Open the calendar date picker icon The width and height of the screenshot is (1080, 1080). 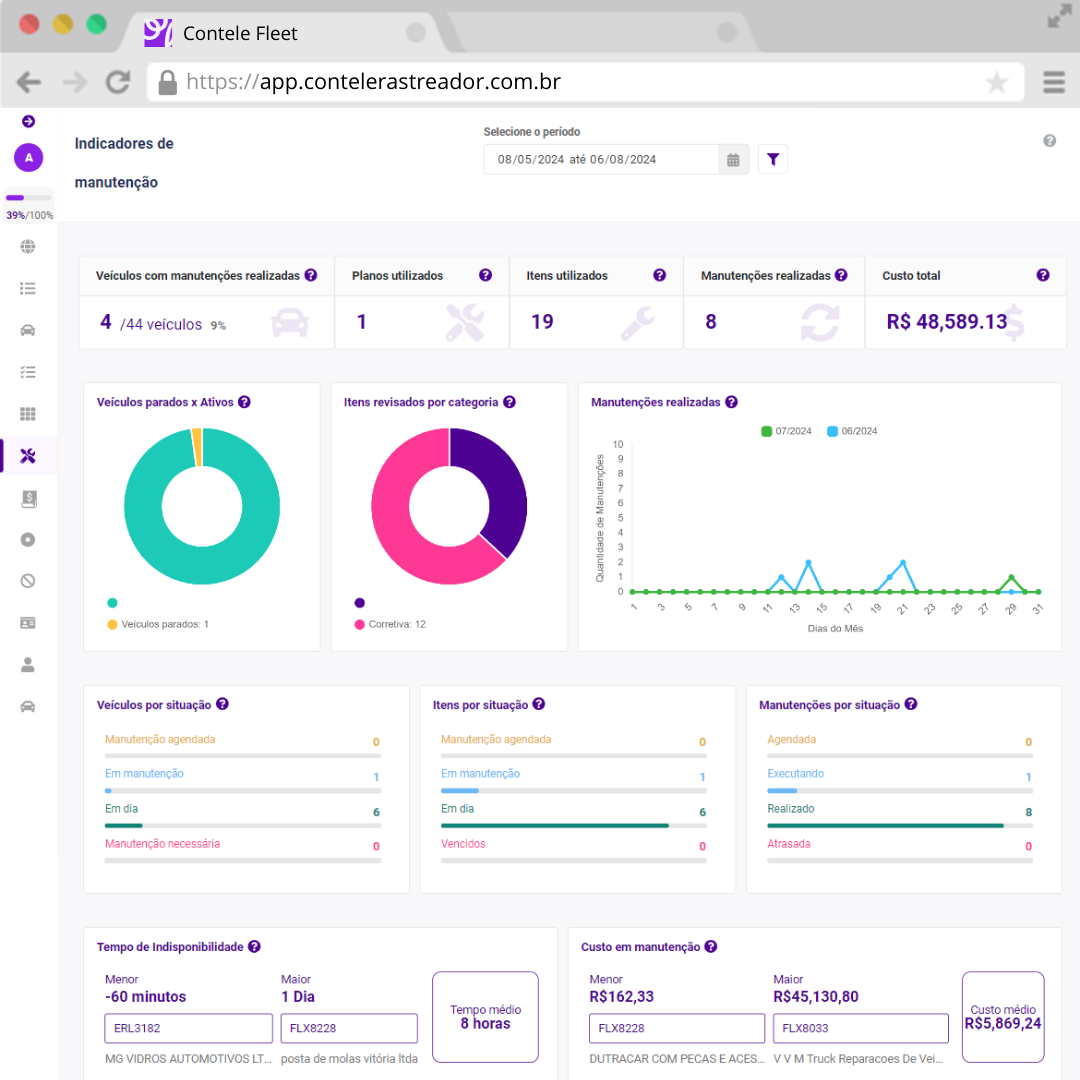[733, 159]
